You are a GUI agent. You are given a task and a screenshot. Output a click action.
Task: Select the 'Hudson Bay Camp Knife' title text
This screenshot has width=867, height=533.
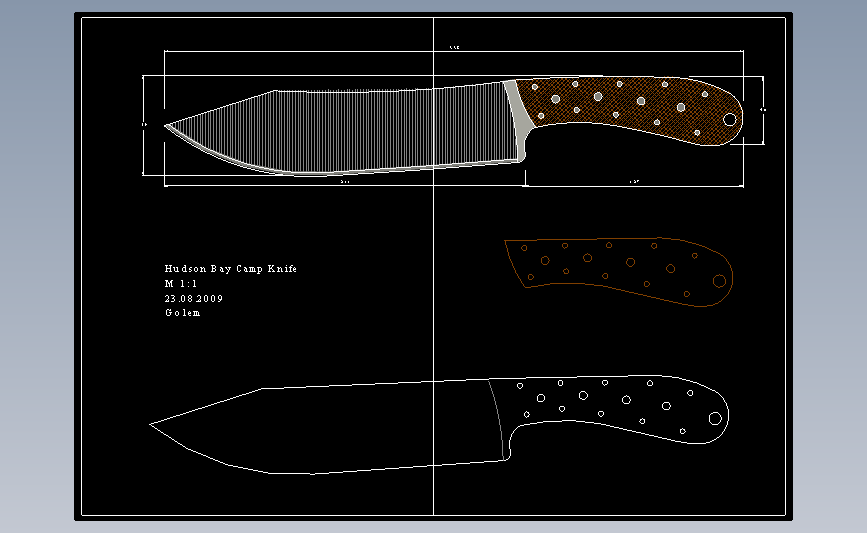tap(231, 269)
